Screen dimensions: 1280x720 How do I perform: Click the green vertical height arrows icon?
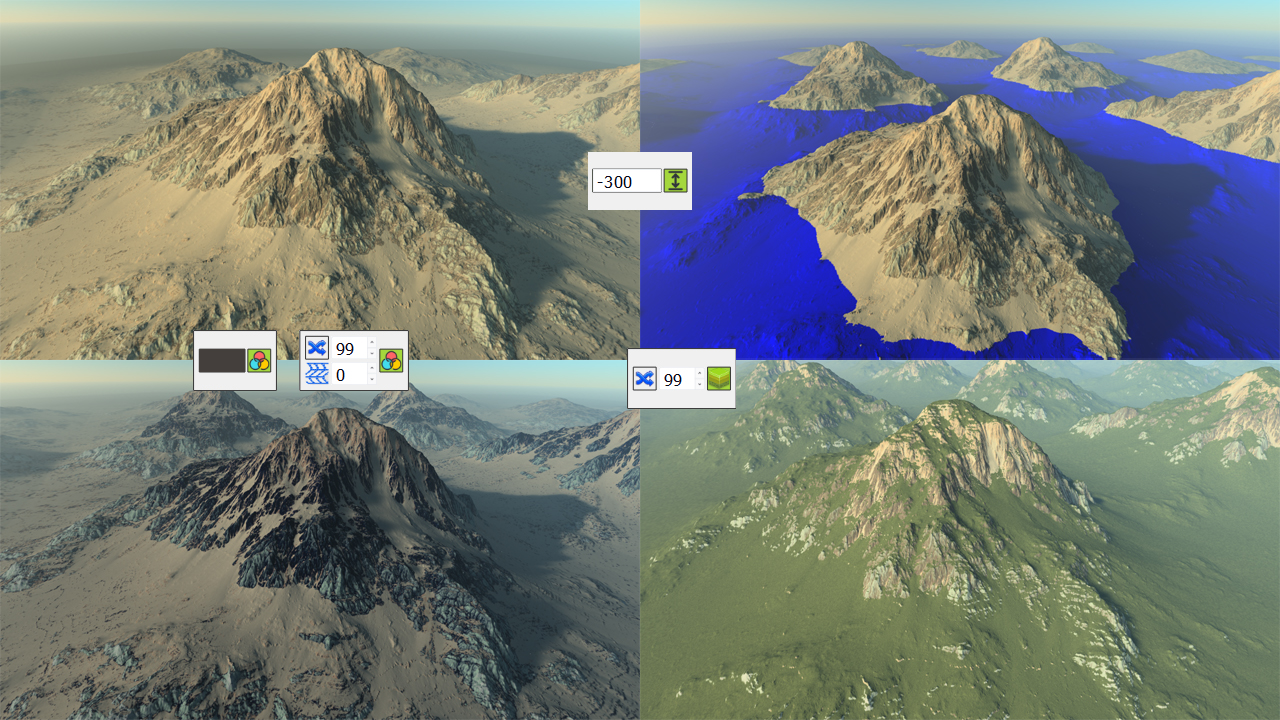click(676, 181)
